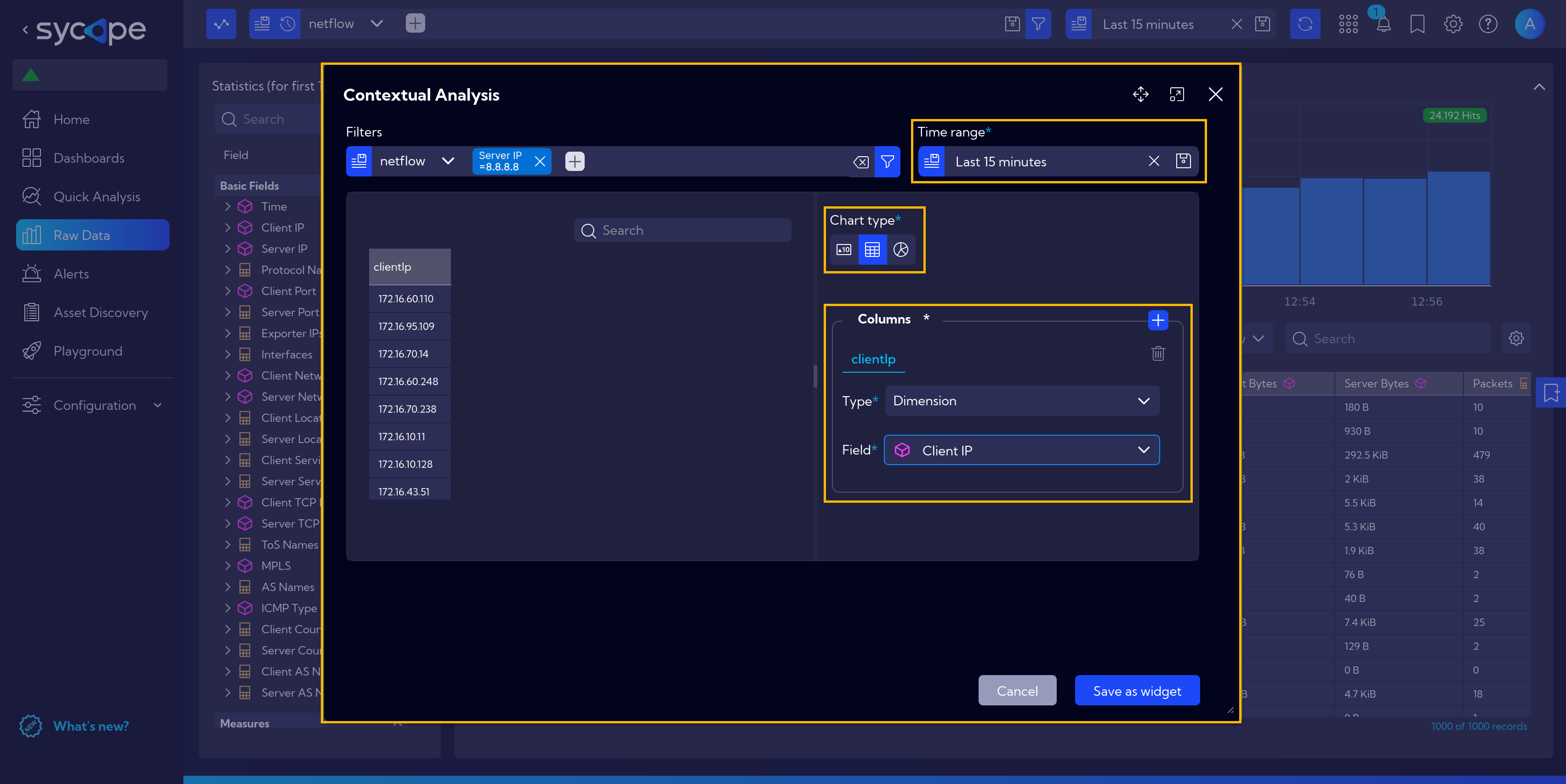Click the analysis graph icon in the top bar
Viewport: 1566px width, 784px height.
(221, 24)
